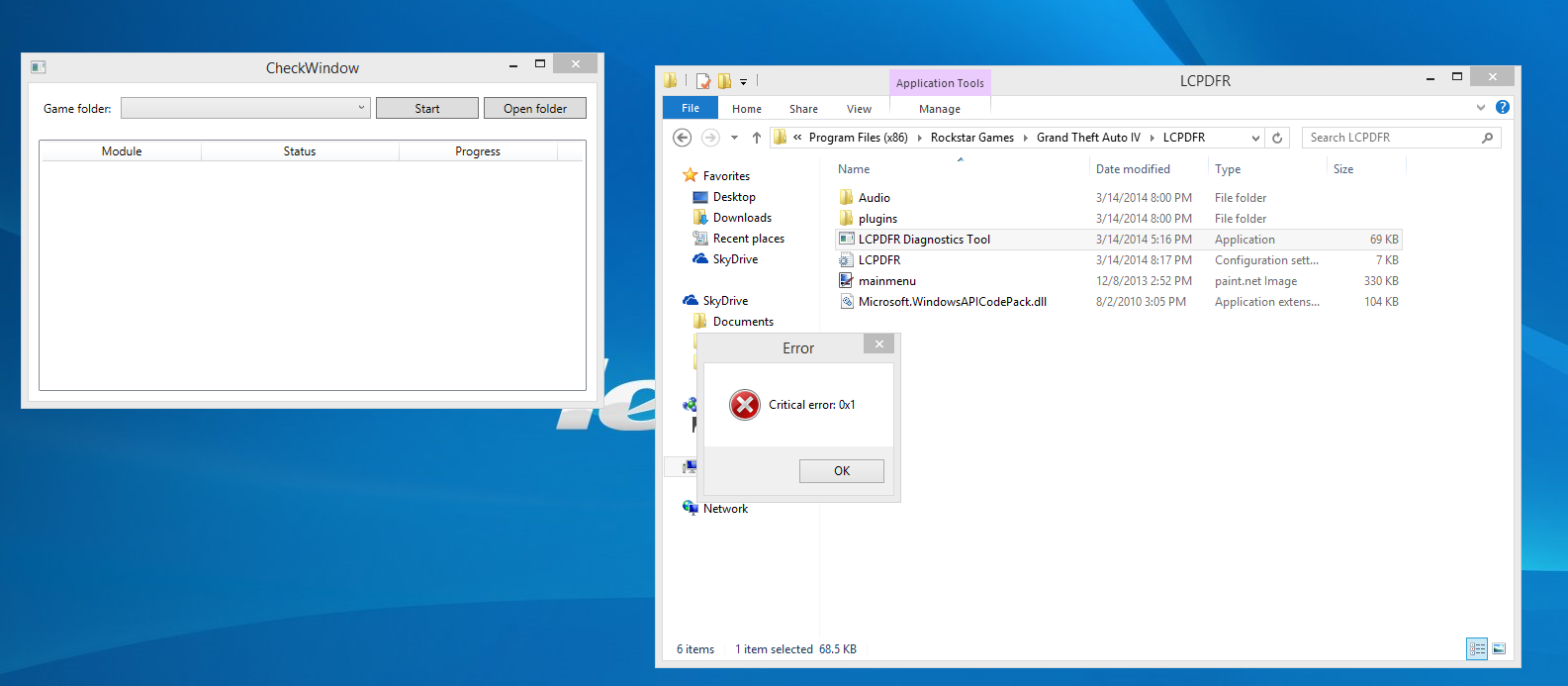Click the red critical error icon
Screen dimensions: 1568x686
click(745, 405)
